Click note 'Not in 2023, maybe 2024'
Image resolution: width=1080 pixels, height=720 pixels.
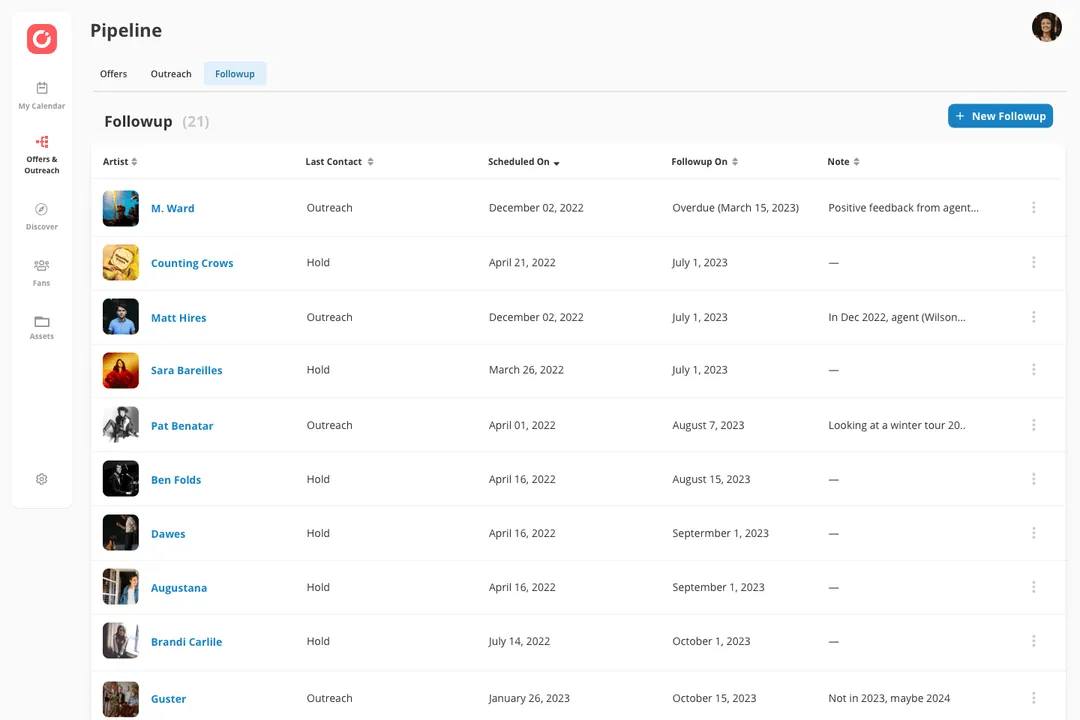point(889,698)
